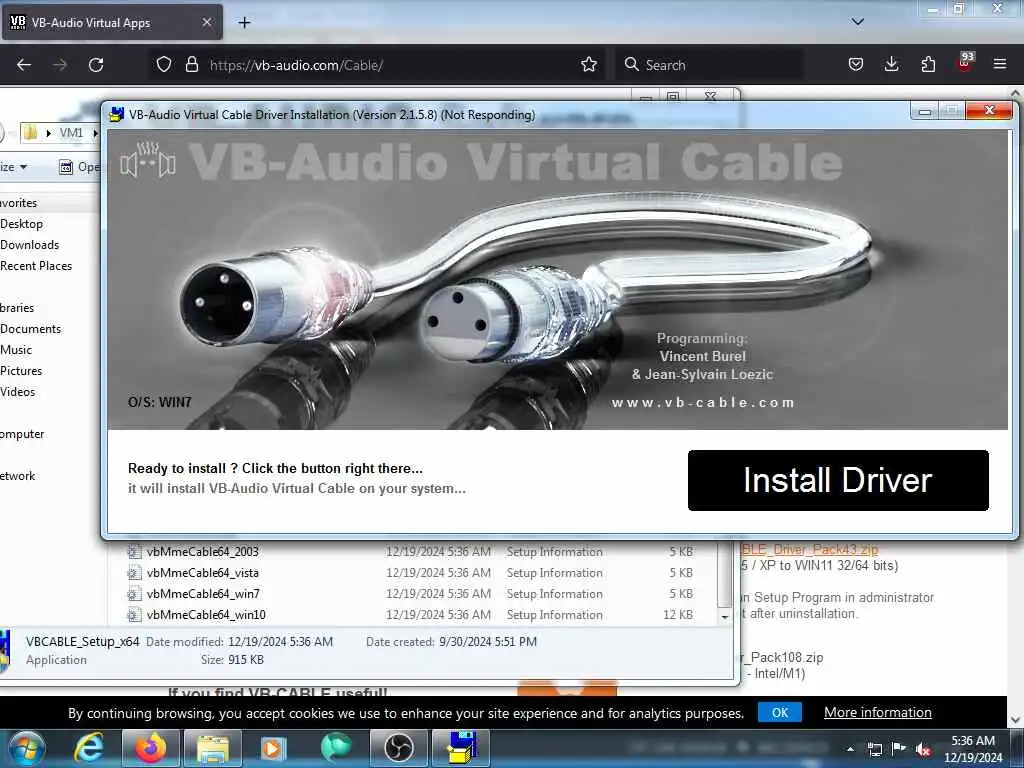Click the installer title bar icon
Screen dimensions: 1024x768
tap(116, 114)
